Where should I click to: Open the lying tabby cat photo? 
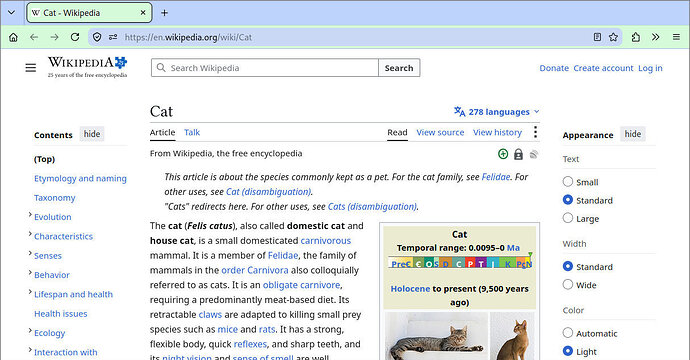(436, 336)
